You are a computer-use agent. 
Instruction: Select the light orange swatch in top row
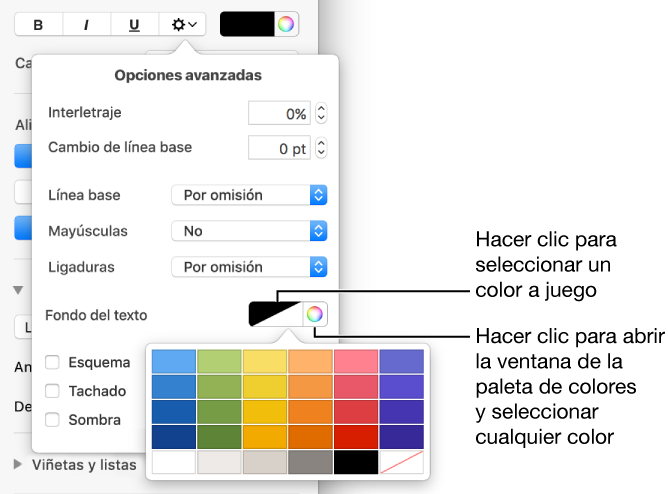(x=311, y=362)
